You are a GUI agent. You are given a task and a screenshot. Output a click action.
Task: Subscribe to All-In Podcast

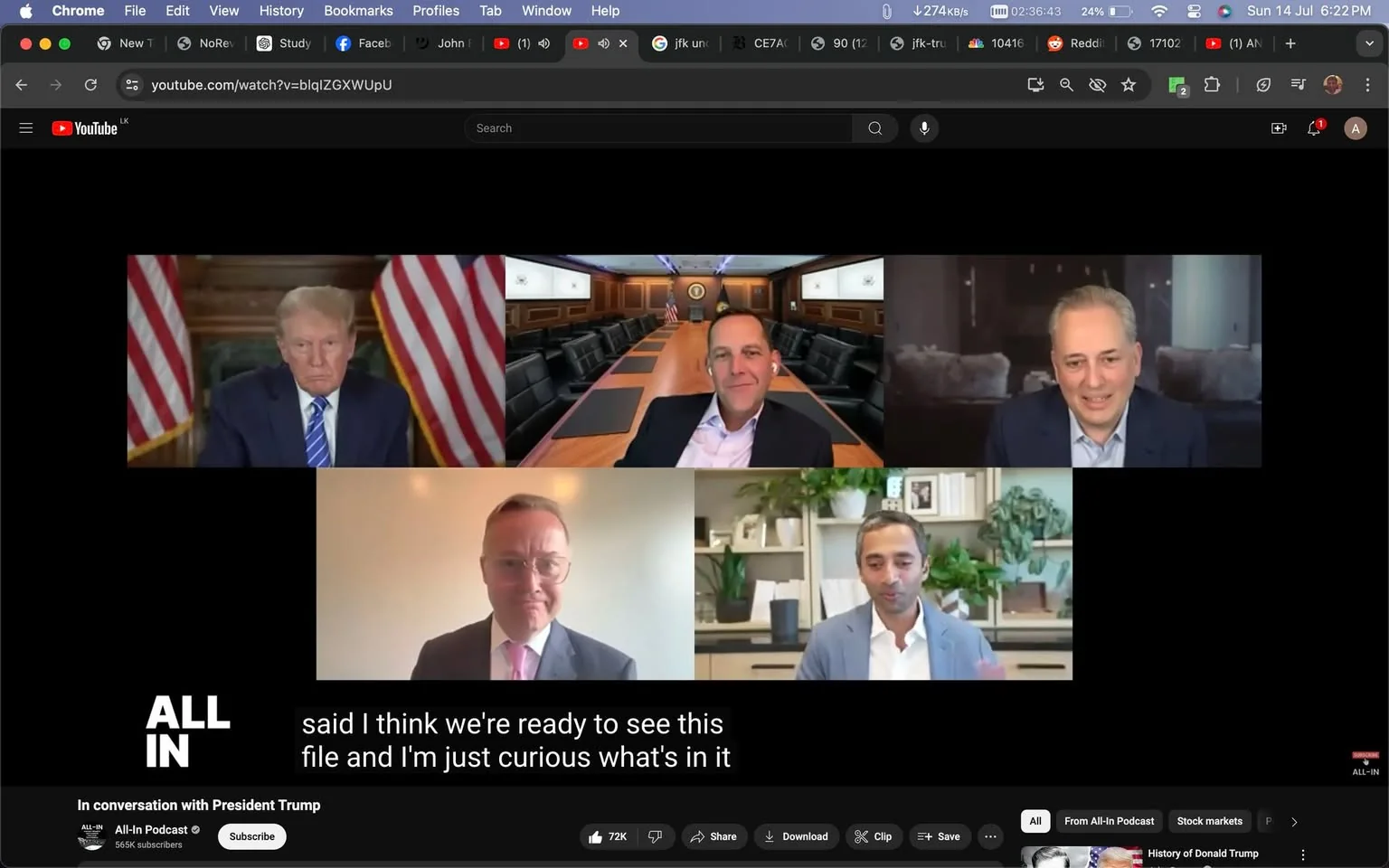tap(251, 836)
